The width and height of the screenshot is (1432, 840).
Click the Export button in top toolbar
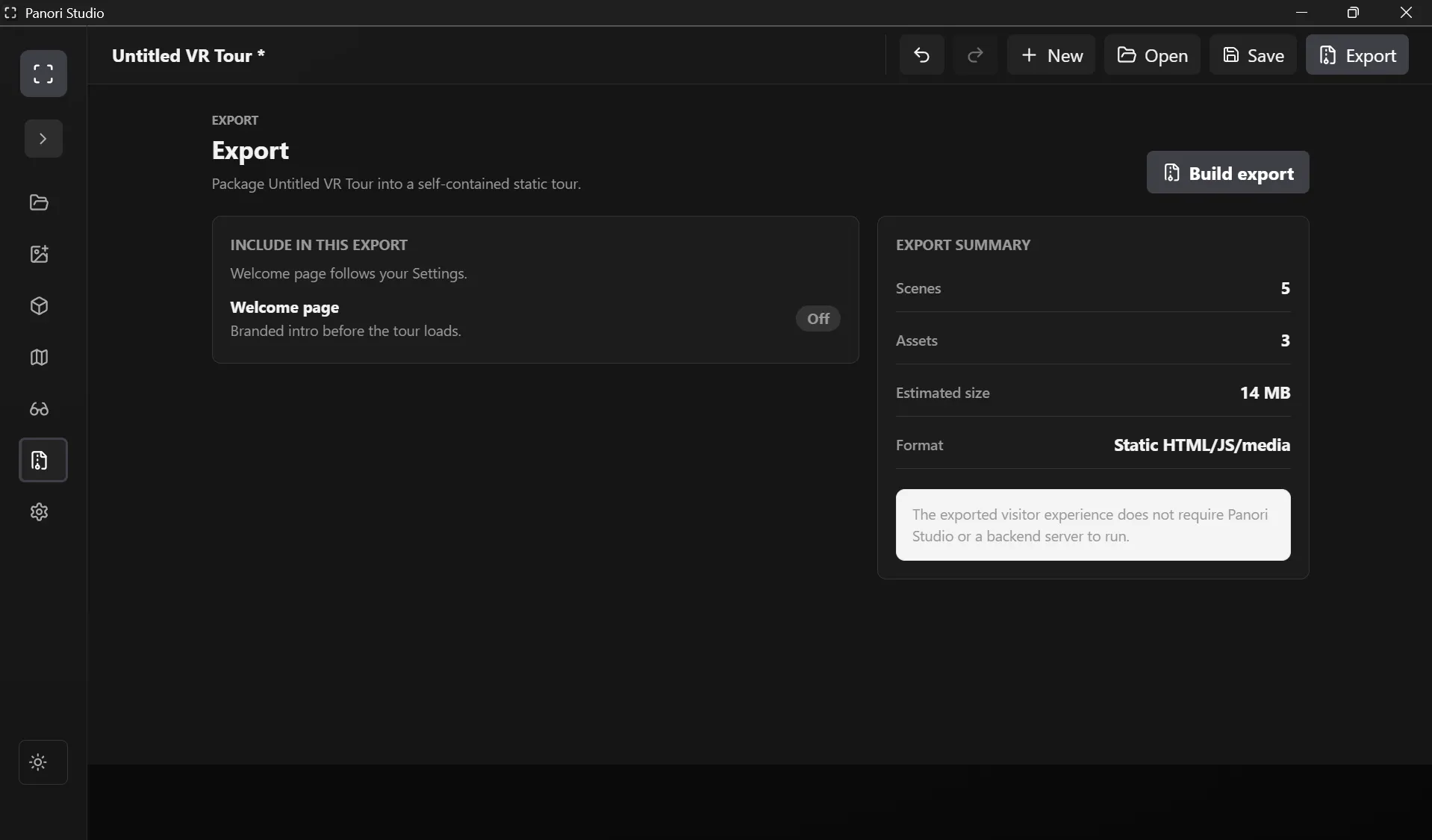[x=1357, y=55]
